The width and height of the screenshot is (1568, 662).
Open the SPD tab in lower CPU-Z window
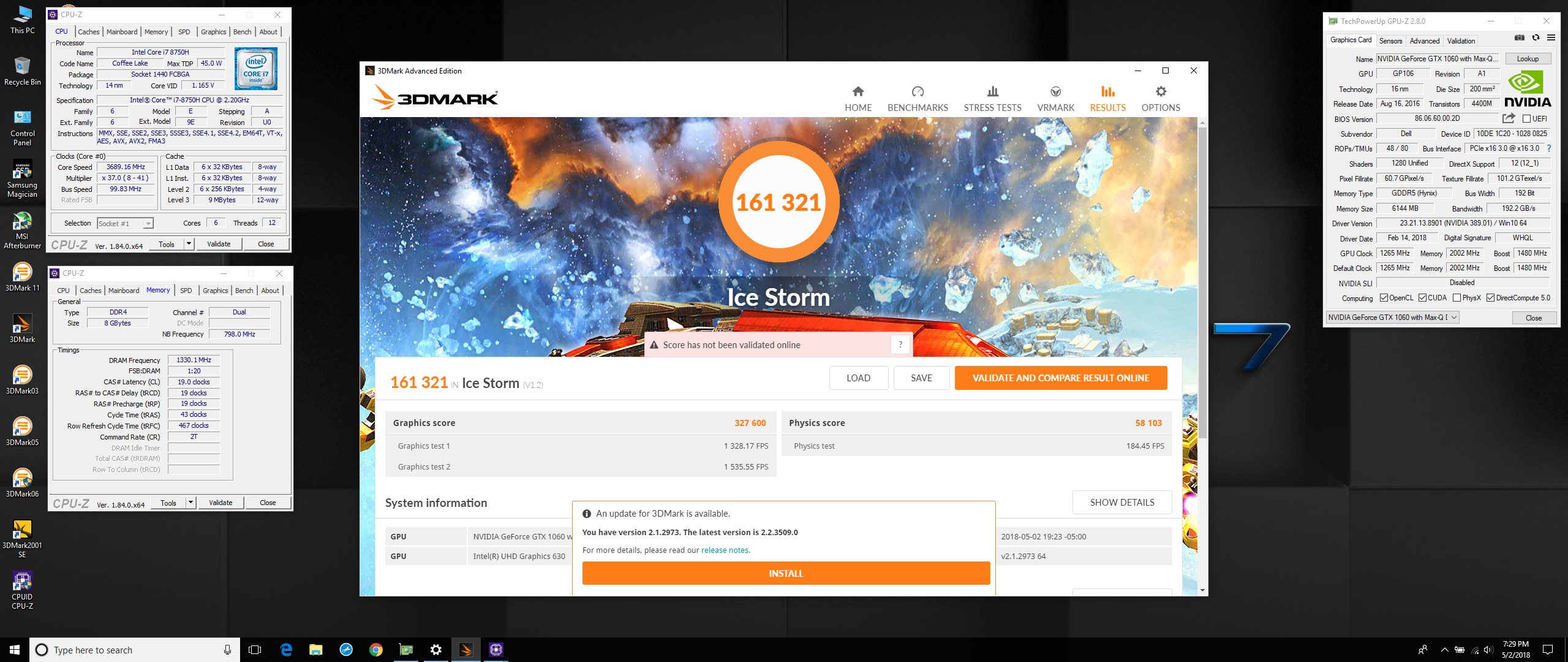(186, 291)
